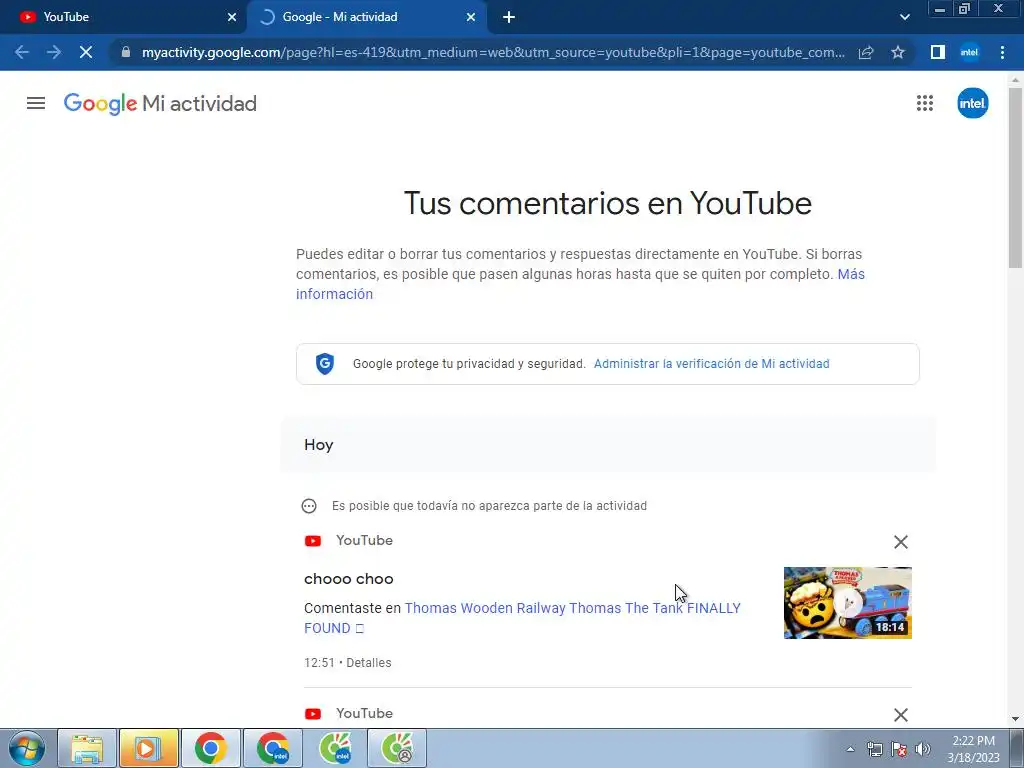Viewport: 1024px width, 768px height.
Task: Click the scrollbar down arrow
Action: (1015, 719)
